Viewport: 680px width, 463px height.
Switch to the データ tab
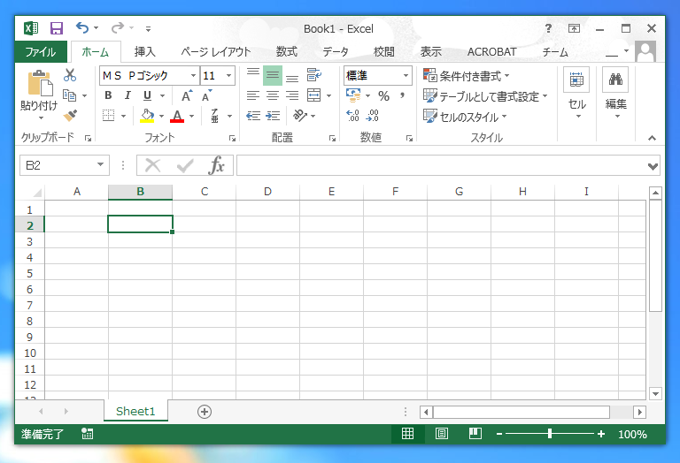coord(335,52)
